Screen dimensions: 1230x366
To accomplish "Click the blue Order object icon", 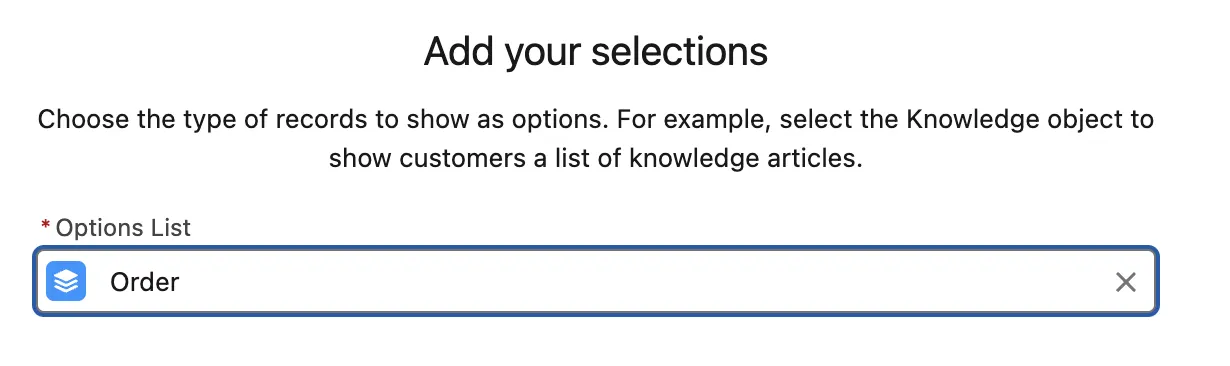I will (66, 282).
